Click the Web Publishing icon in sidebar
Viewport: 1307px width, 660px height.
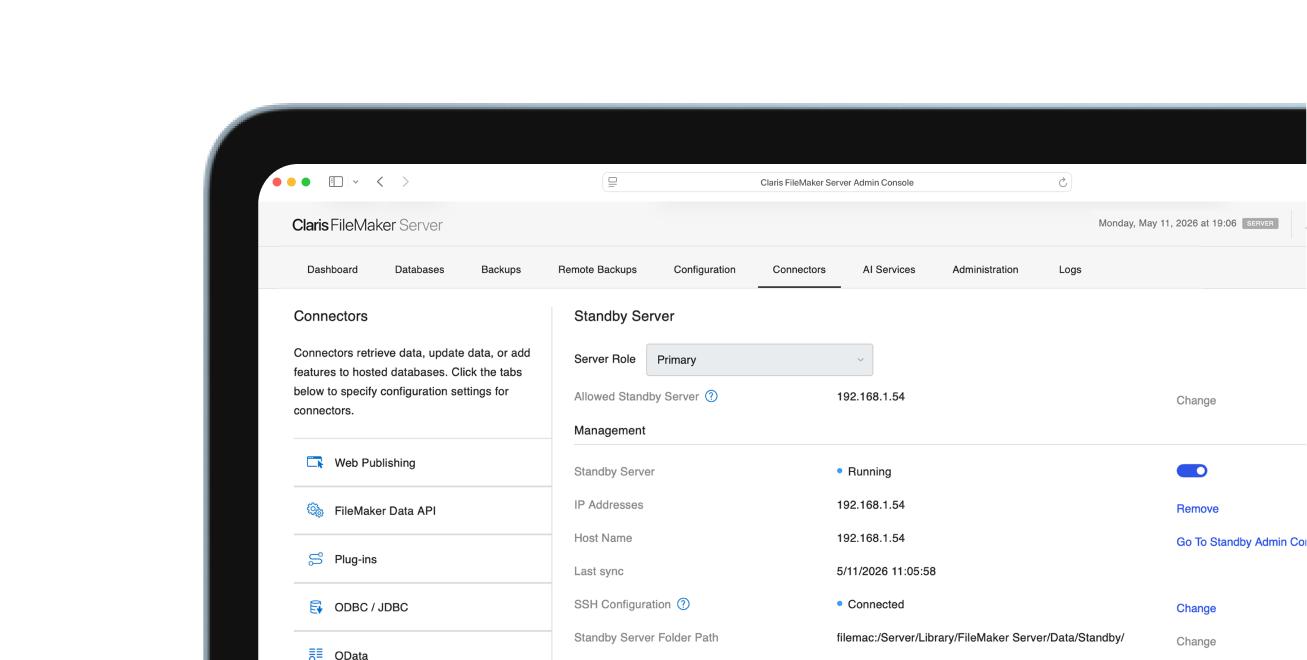[x=315, y=463]
